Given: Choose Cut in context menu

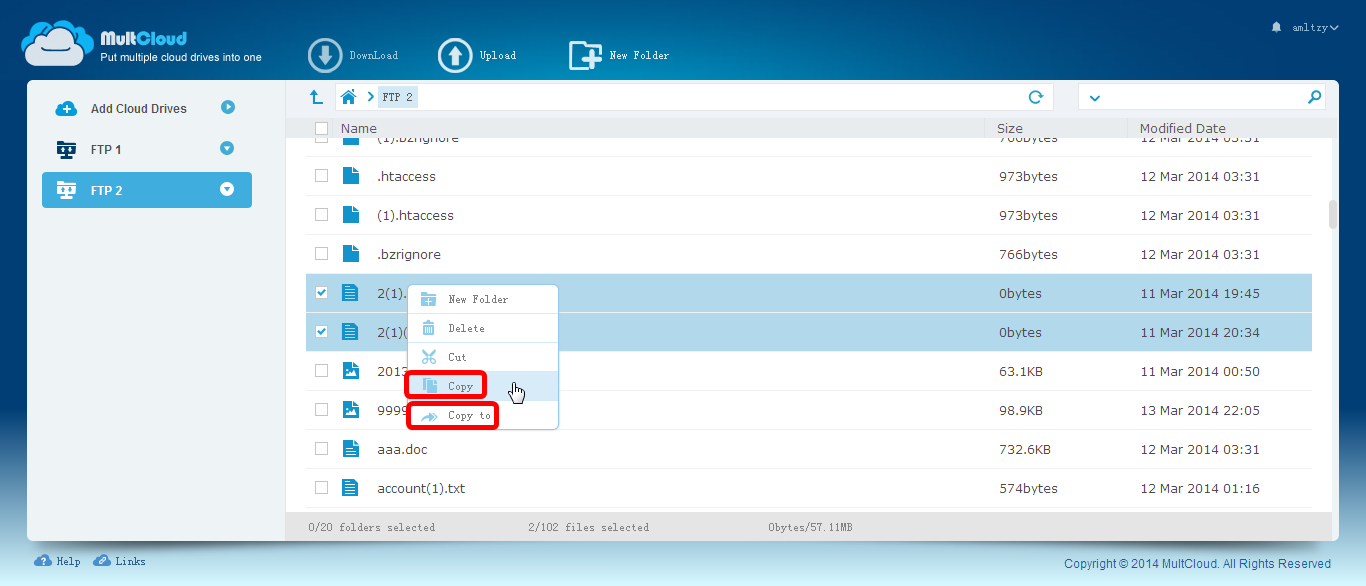Looking at the screenshot, I should pyautogui.click(x=483, y=357).
